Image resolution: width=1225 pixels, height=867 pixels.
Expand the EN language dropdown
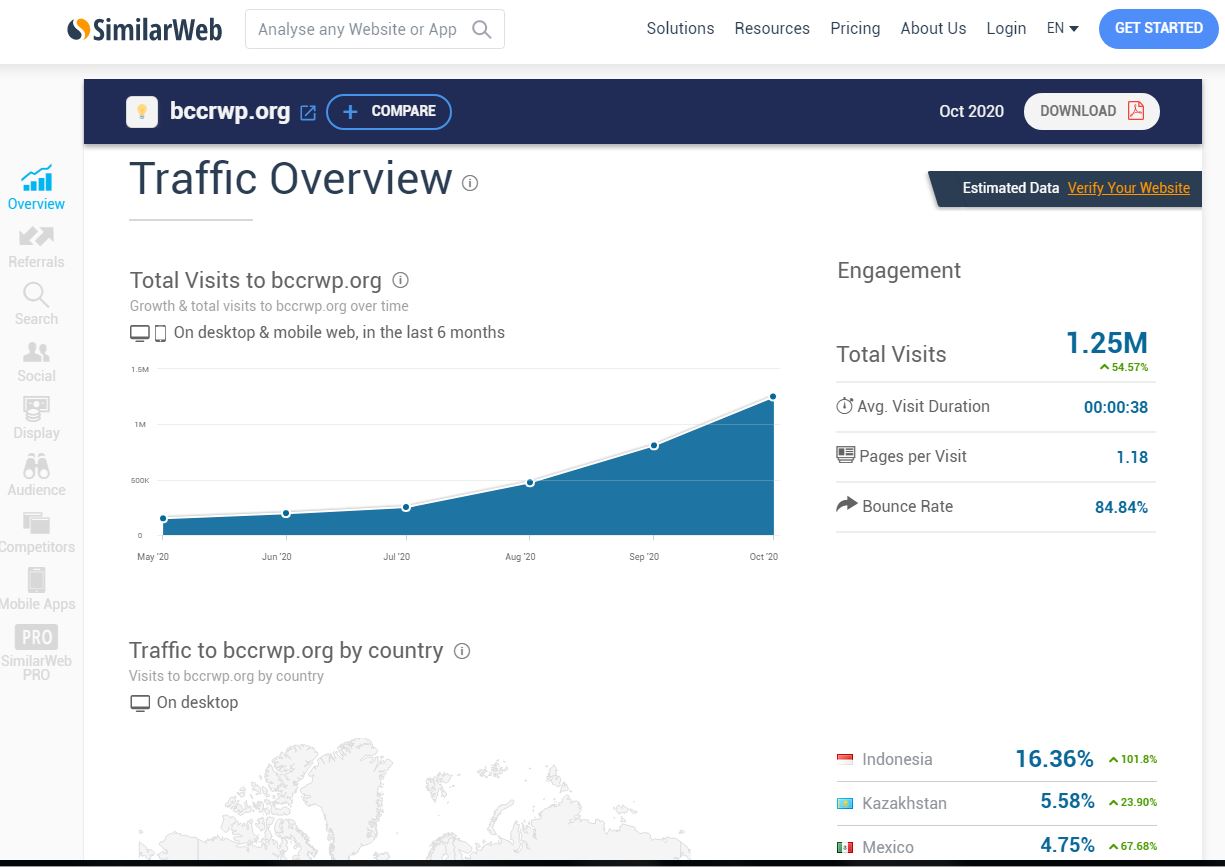1062,28
